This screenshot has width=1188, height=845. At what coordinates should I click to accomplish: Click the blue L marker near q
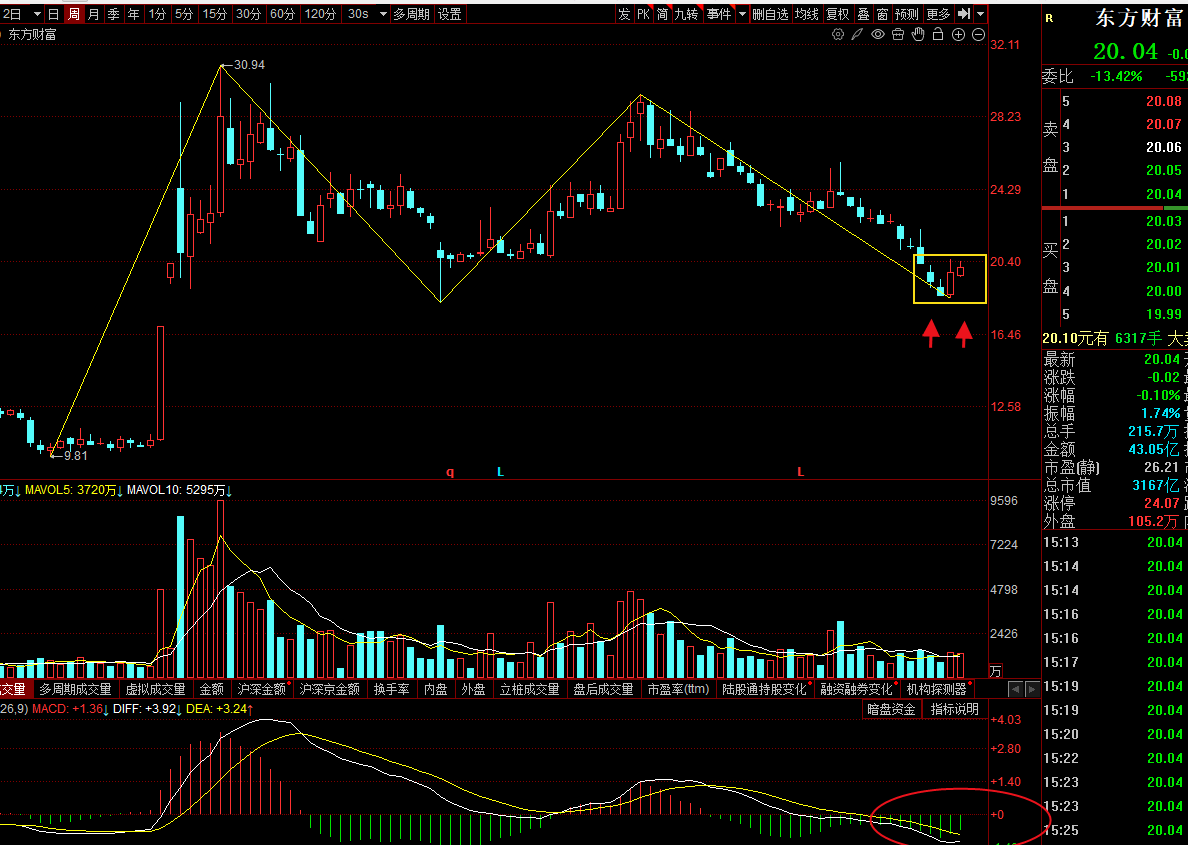click(x=500, y=471)
